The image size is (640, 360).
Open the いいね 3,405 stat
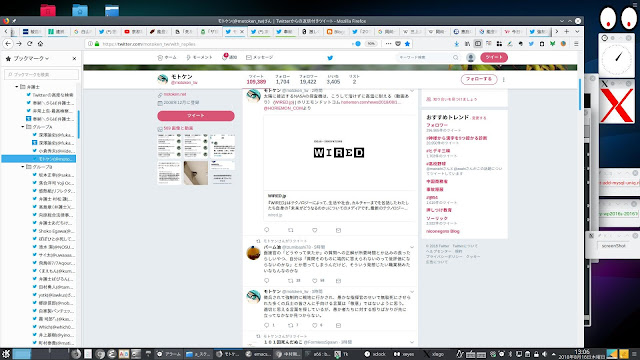pos(333,80)
